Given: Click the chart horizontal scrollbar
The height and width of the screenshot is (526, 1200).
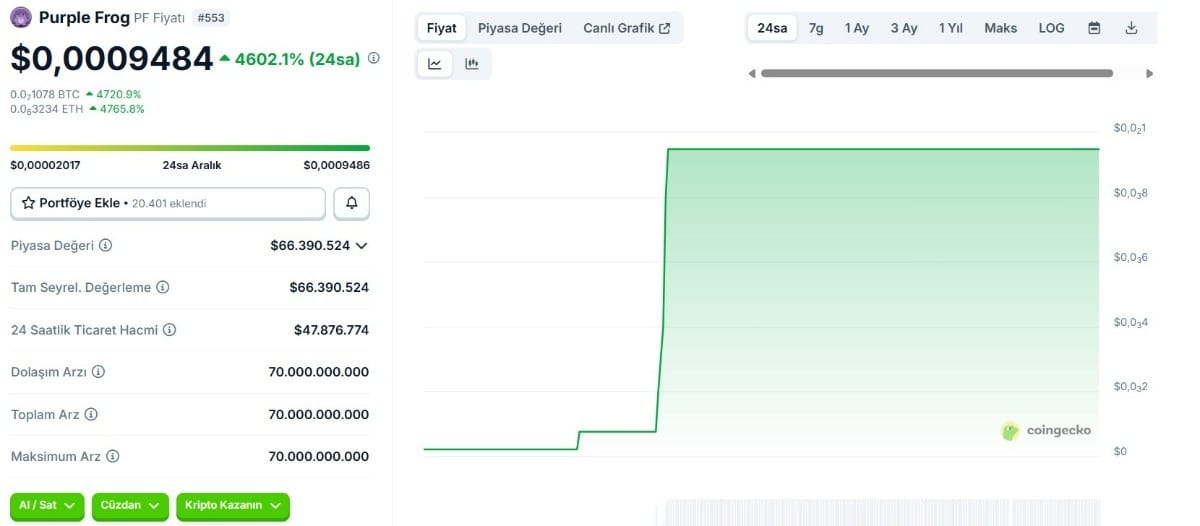Looking at the screenshot, I should [x=937, y=73].
